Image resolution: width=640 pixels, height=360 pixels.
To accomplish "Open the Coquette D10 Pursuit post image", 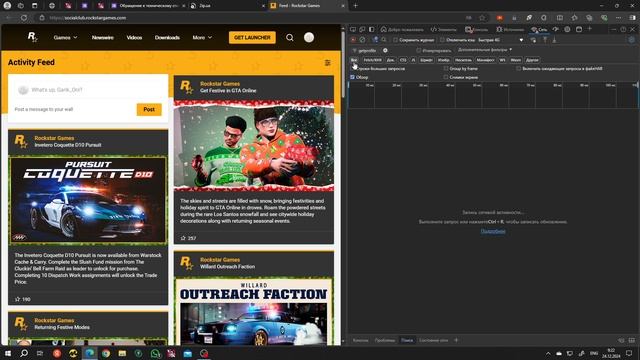I will pos(88,200).
